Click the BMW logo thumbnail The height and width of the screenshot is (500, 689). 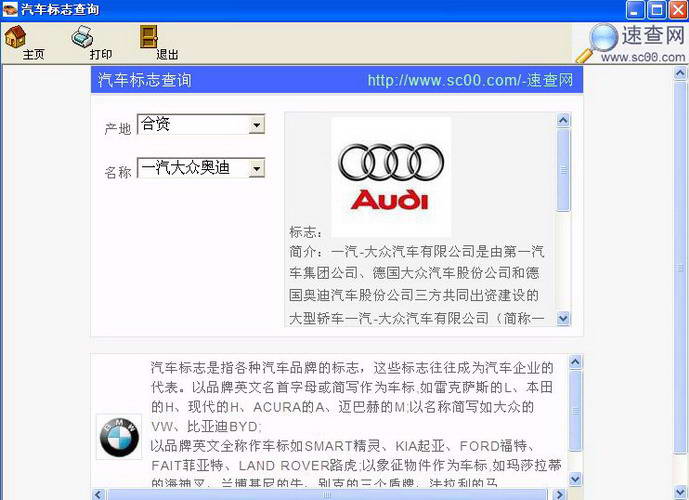pos(119,437)
